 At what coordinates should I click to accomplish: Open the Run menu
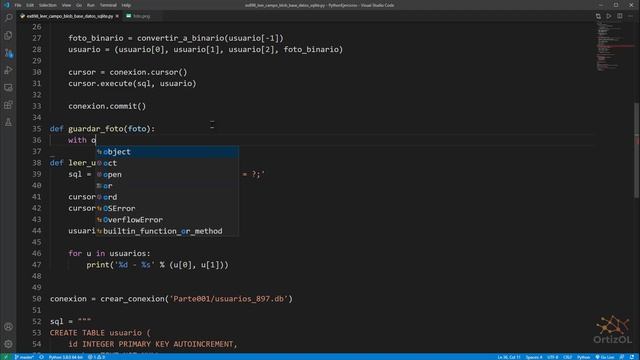91,5
